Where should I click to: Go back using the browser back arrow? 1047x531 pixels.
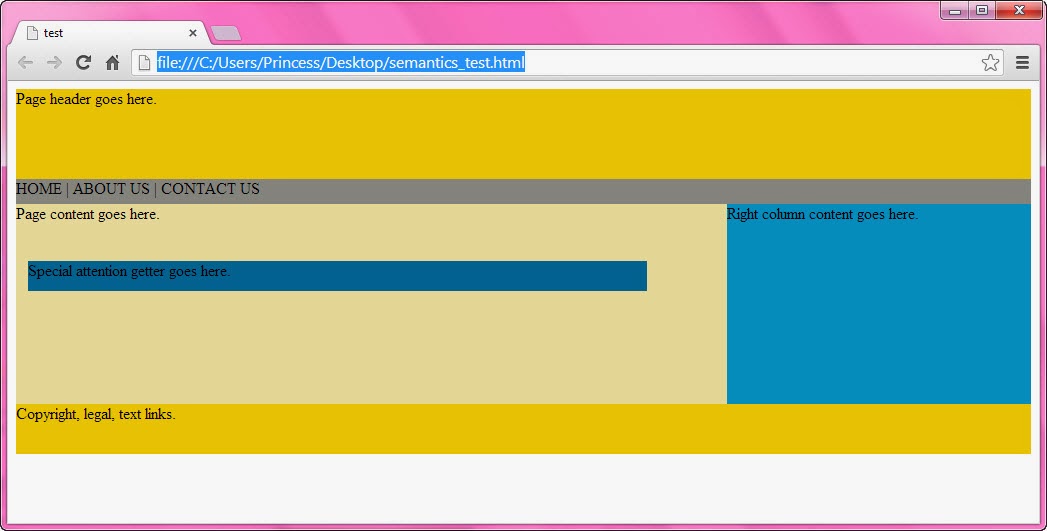pyautogui.click(x=25, y=63)
